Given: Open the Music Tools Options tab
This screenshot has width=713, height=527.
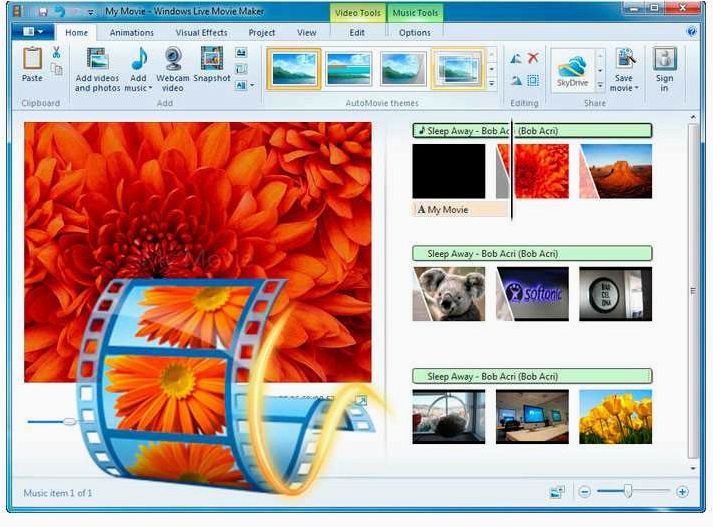Looking at the screenshot, I should [415, 33].
